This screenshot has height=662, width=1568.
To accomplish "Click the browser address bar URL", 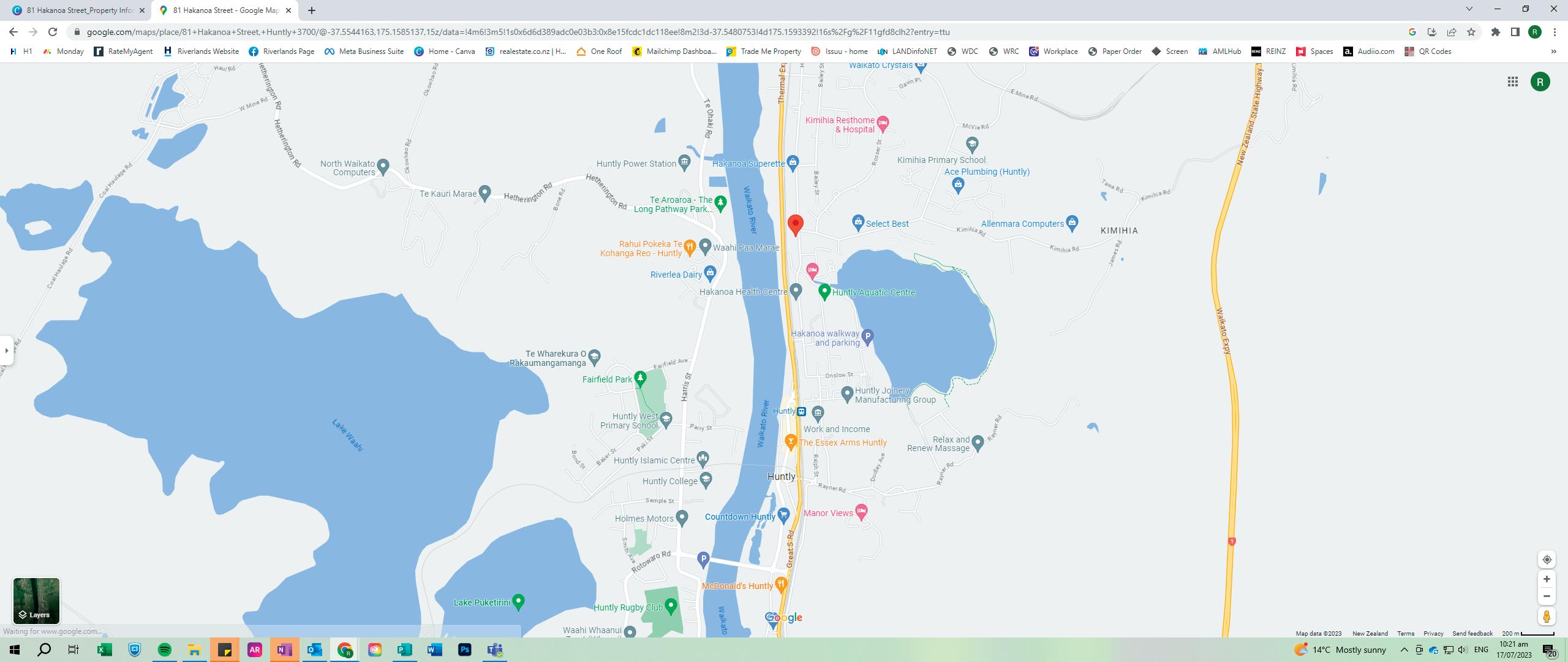I will pos(518,32).
